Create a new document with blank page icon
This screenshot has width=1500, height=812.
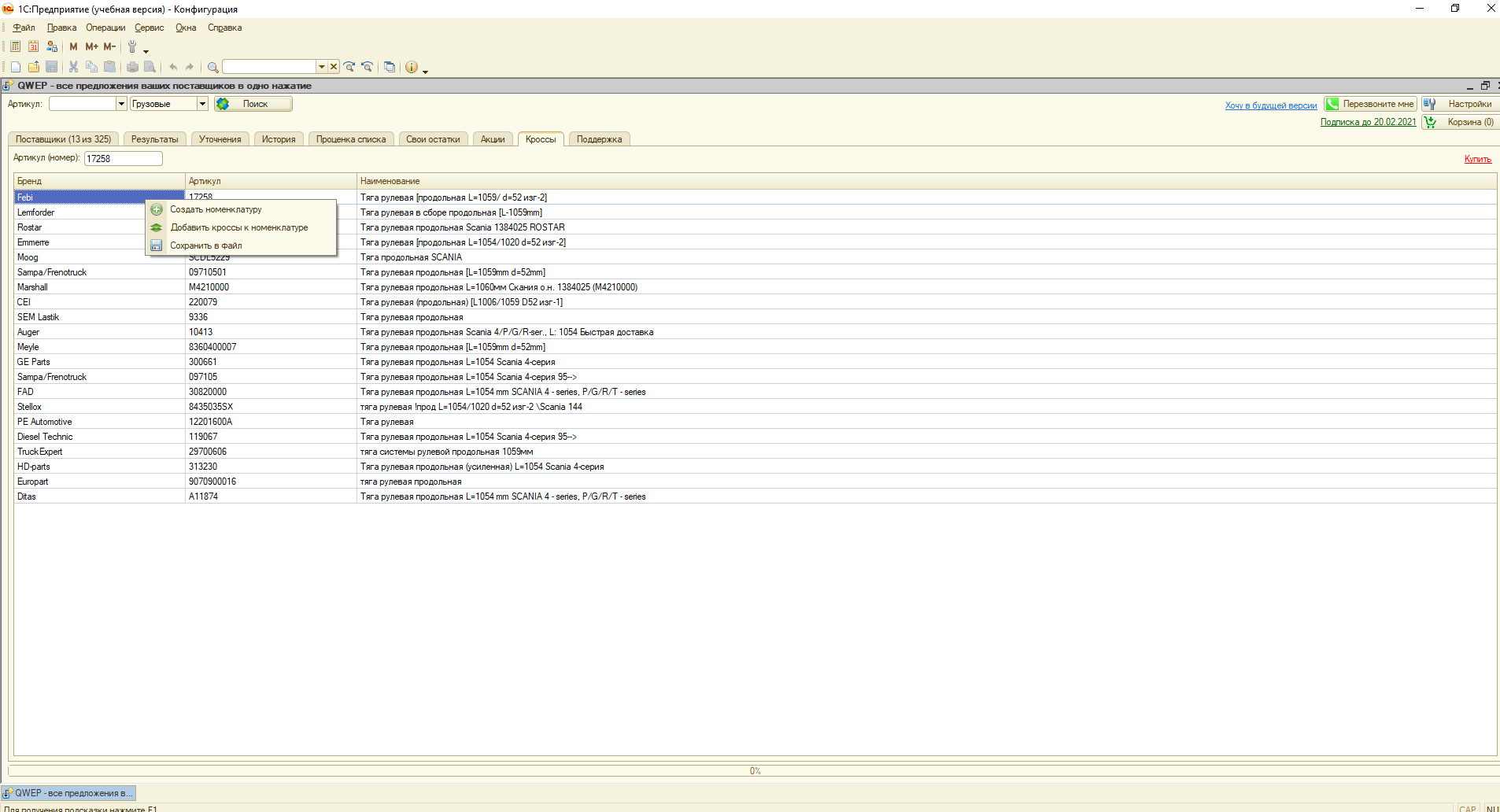coord(16,67)
